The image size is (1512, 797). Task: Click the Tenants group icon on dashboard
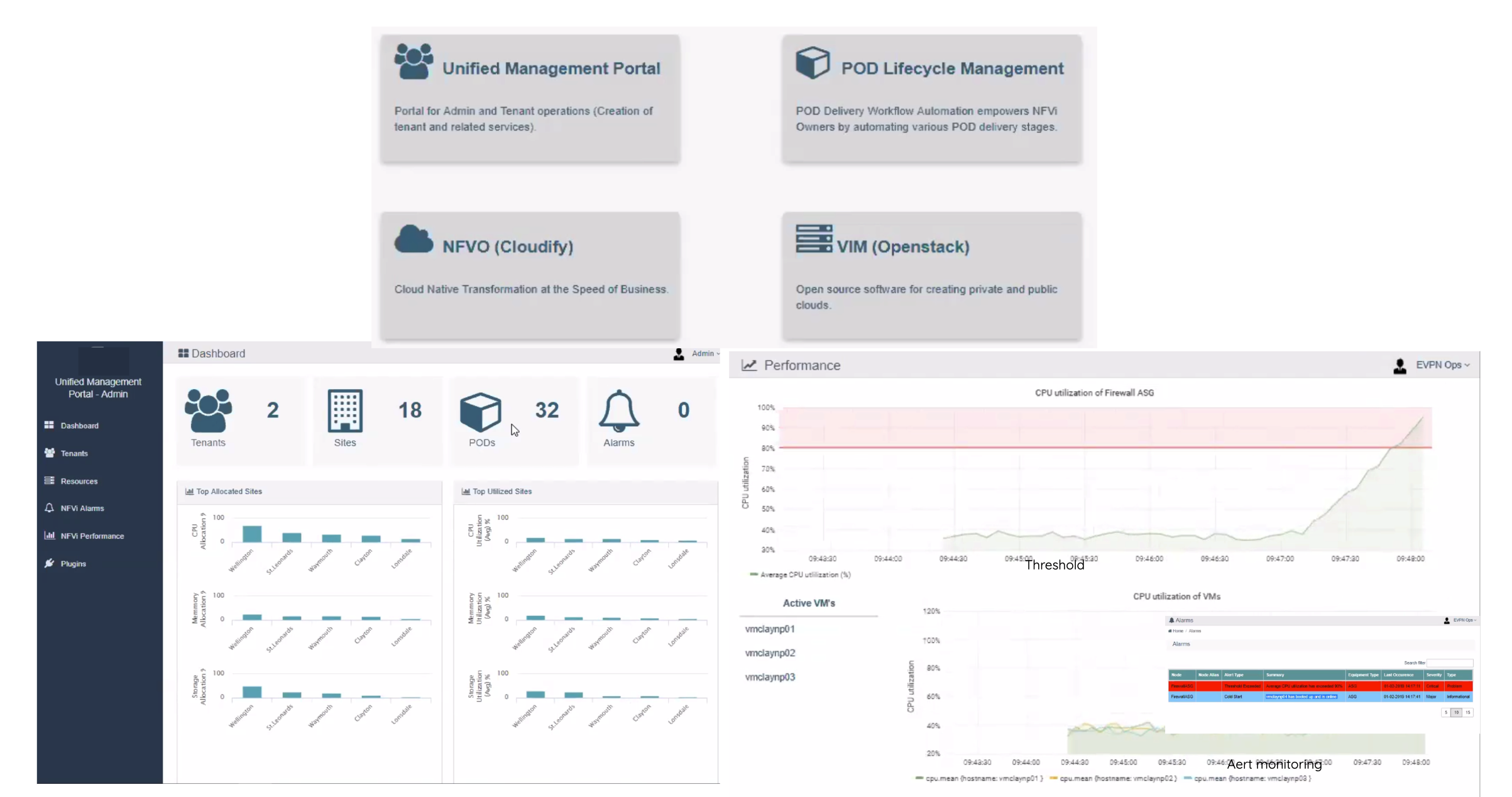208,410
